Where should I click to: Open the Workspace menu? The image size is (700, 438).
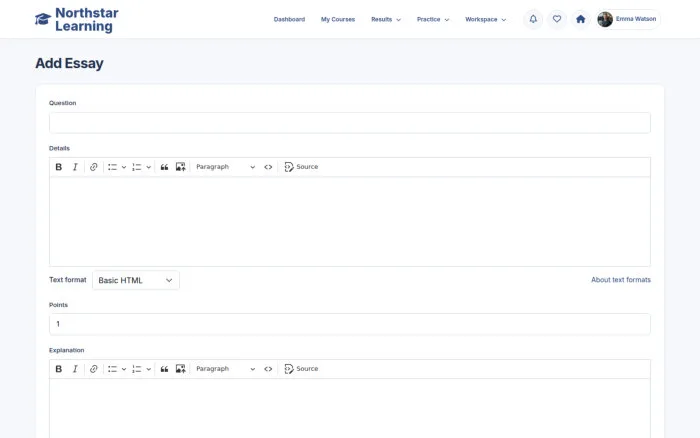(x=485, y=19)
